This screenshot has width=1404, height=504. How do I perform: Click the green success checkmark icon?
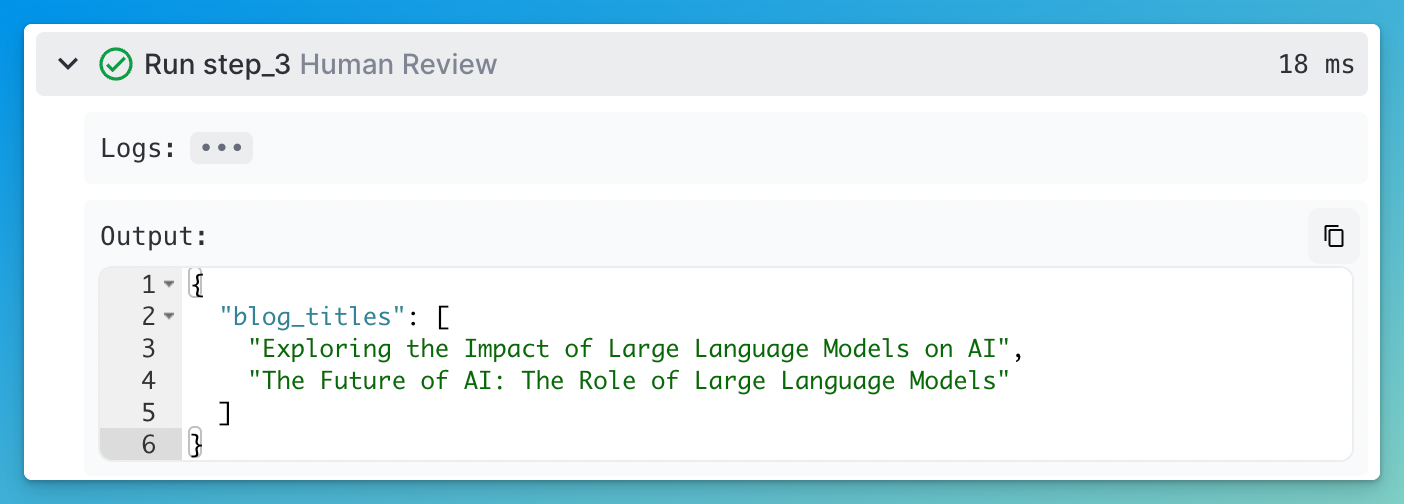pyautogui.click(x=116, y=65)
